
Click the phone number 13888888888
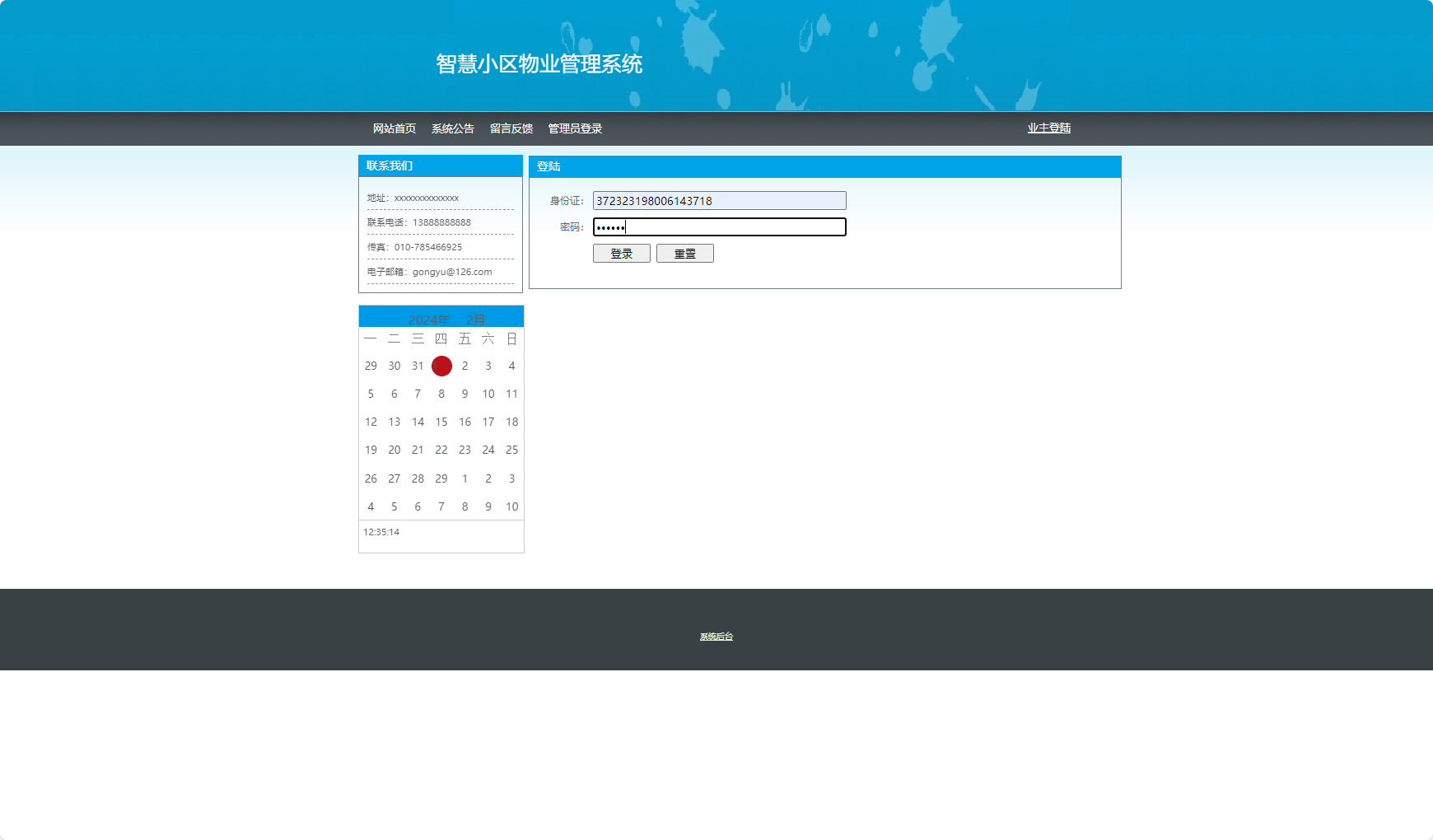coord(444,222)
